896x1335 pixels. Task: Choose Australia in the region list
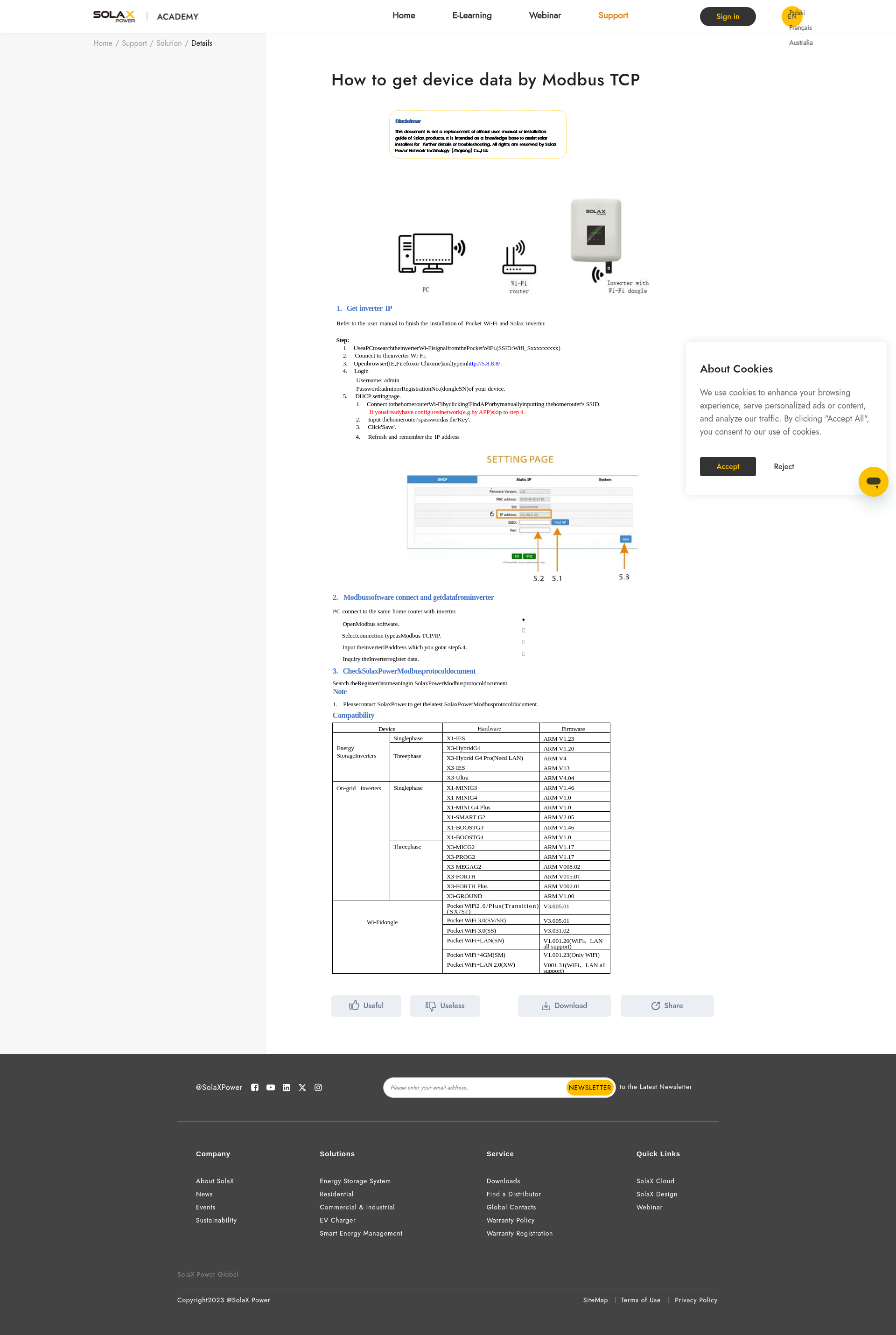point(801,42)
